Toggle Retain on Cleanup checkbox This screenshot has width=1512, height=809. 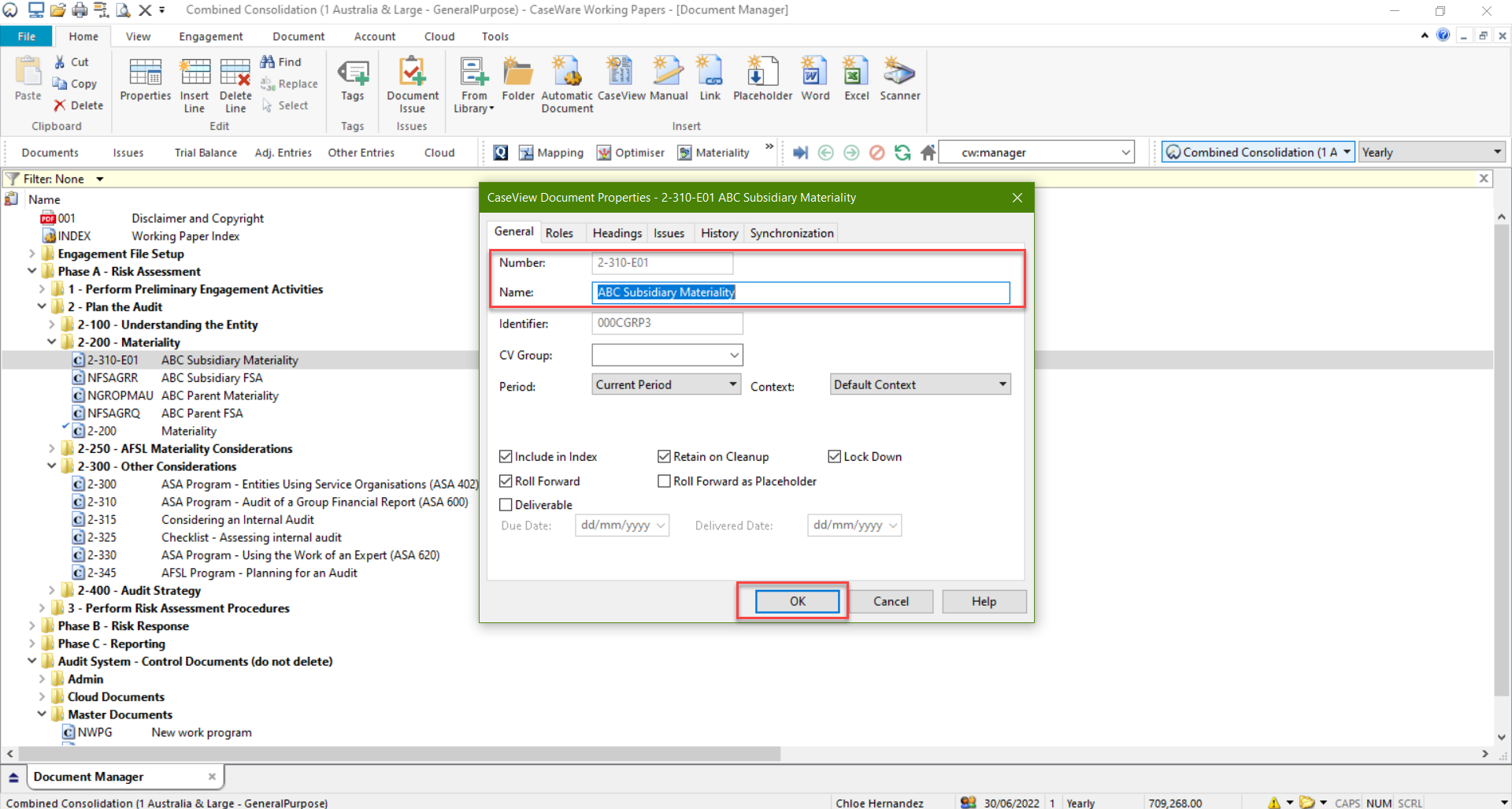664,457
